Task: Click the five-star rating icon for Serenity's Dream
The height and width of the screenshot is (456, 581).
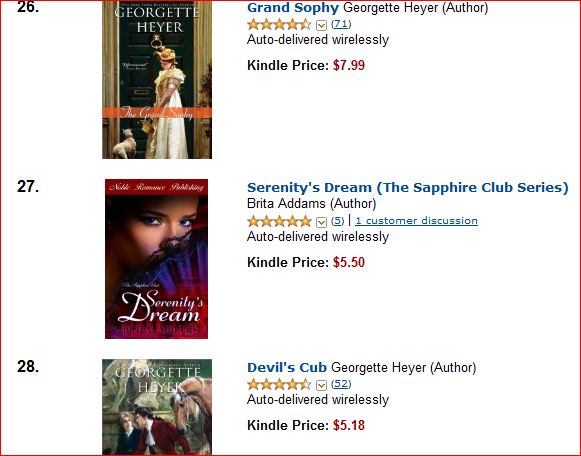Action: (x=279, y=222)
